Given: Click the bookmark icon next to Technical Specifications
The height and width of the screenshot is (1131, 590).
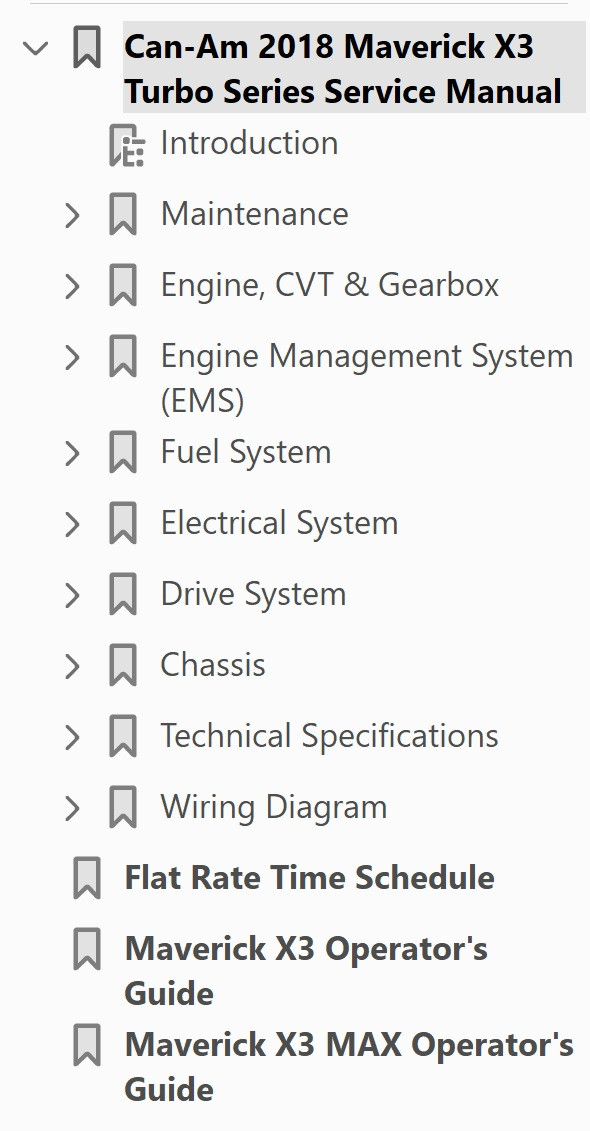Looking at the screenshot, I should (123, 736).
